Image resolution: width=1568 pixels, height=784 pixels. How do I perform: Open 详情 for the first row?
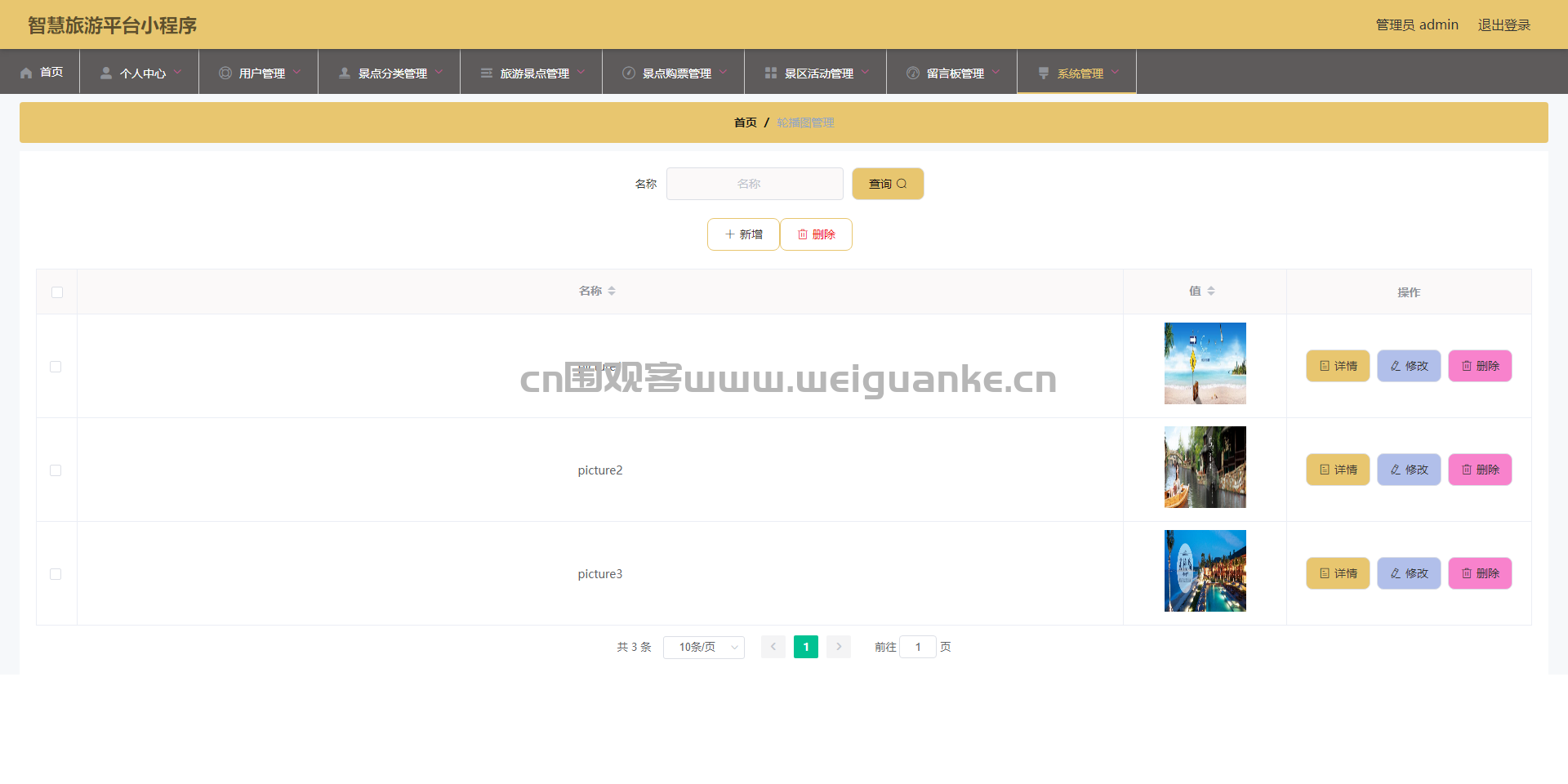pyautogui.click(x=1338, y=366)
